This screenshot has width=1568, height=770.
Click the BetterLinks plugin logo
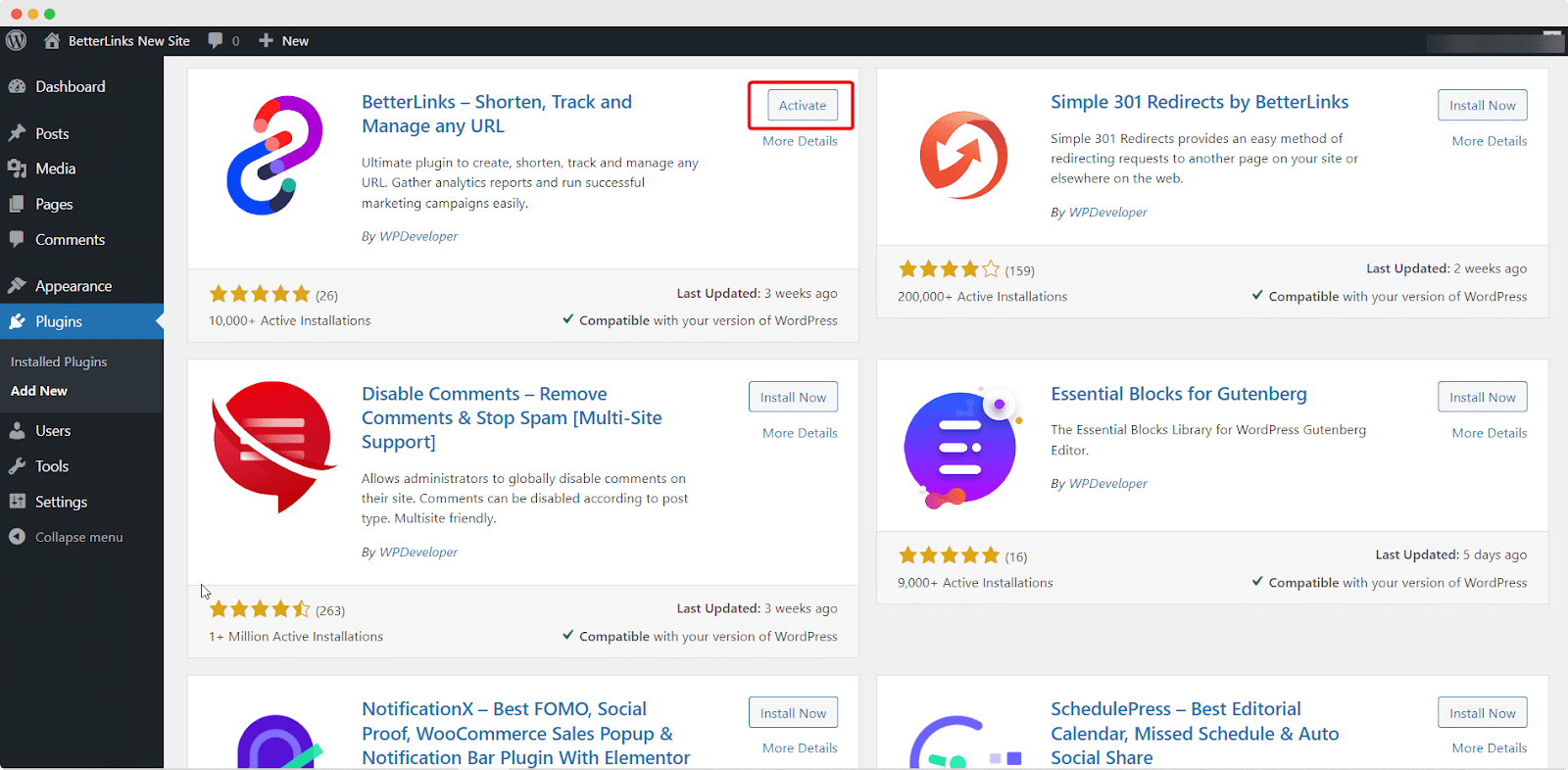[x=274, y=155]
